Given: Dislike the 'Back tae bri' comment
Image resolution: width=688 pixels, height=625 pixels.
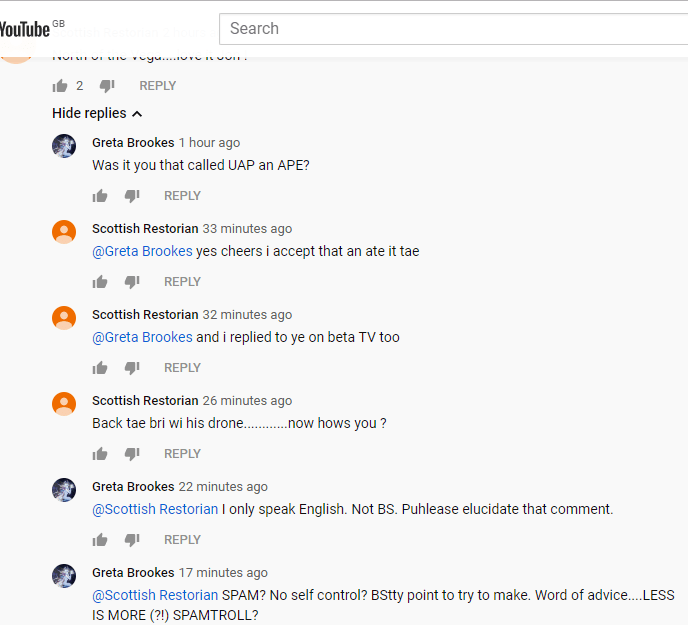Looking at the screenshot, I should point(131,454).
